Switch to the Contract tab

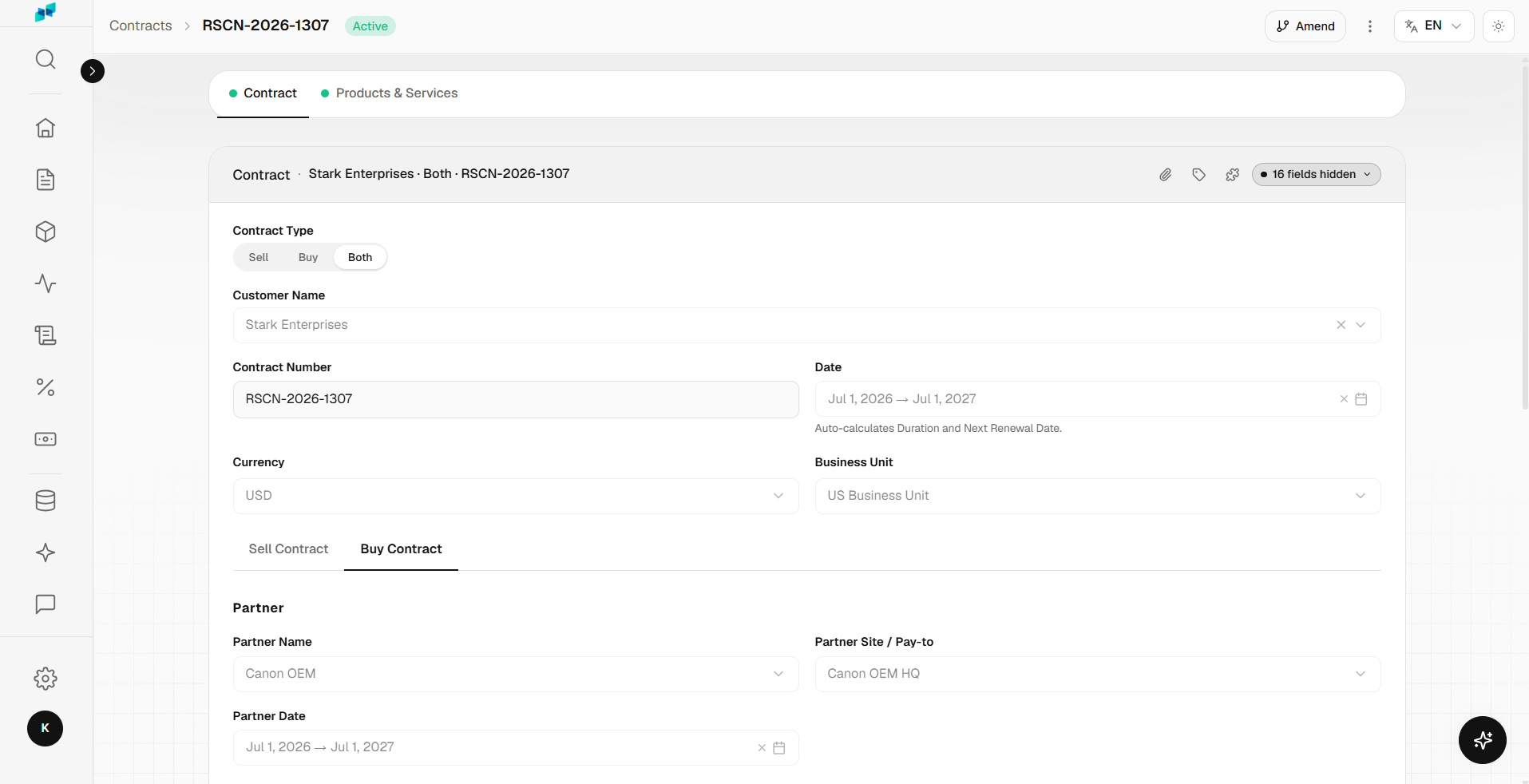click(x=263, y=93)
